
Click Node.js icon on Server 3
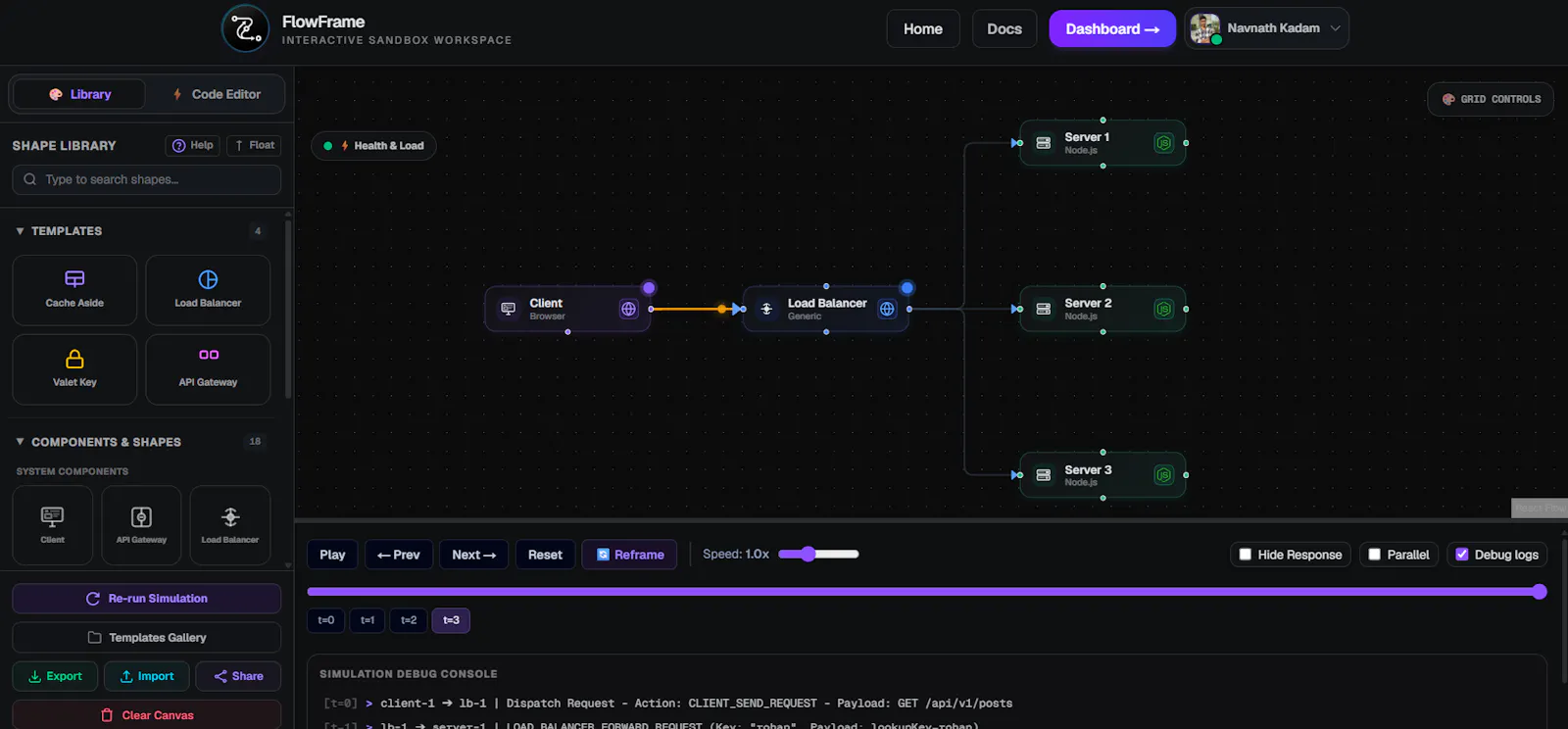[1163, 475]
